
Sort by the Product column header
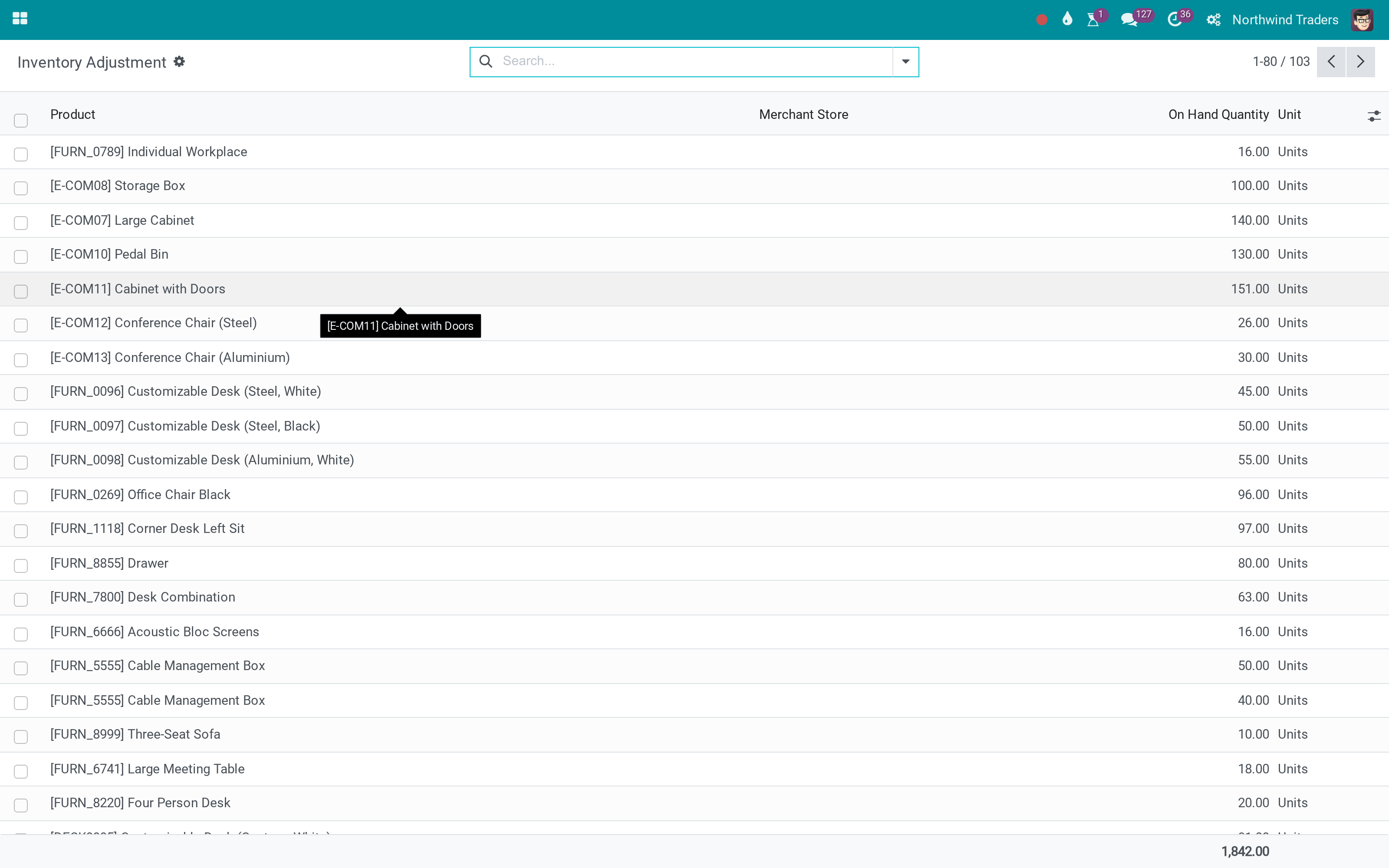(x=73, y=114)
